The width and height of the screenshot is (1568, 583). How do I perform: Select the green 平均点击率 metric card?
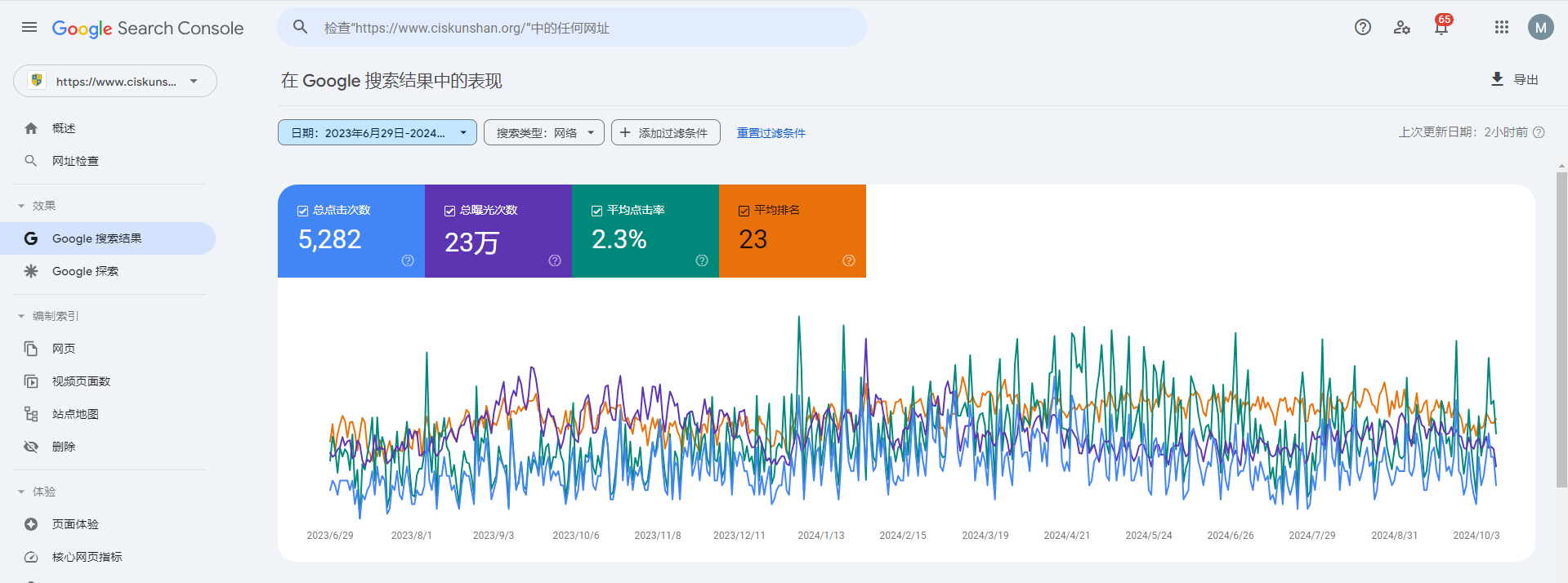tap(646, 231)
